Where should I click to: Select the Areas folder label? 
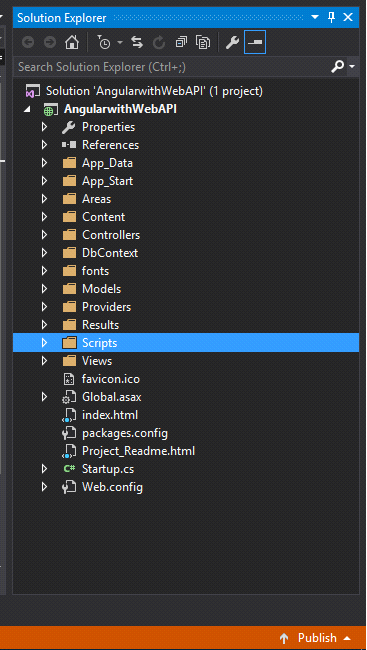tap(97, 199)
